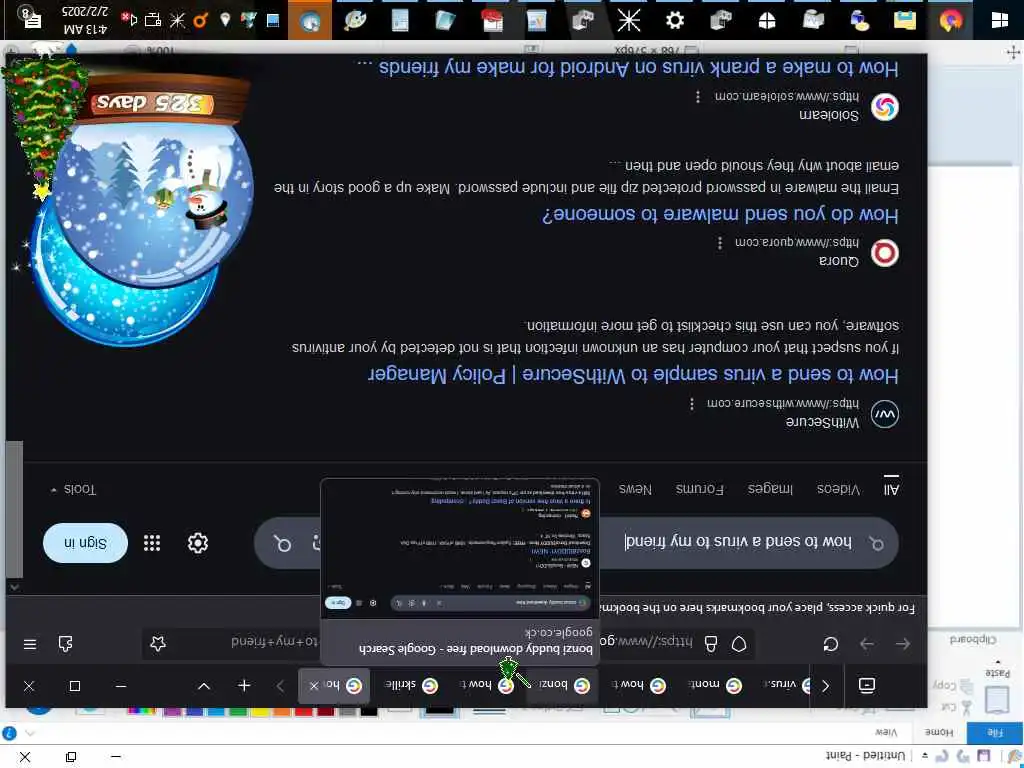Click the Paint palette icon on taskbar
The width and height of the screenshot is (1024, 768).
click(x=355, y=20)
